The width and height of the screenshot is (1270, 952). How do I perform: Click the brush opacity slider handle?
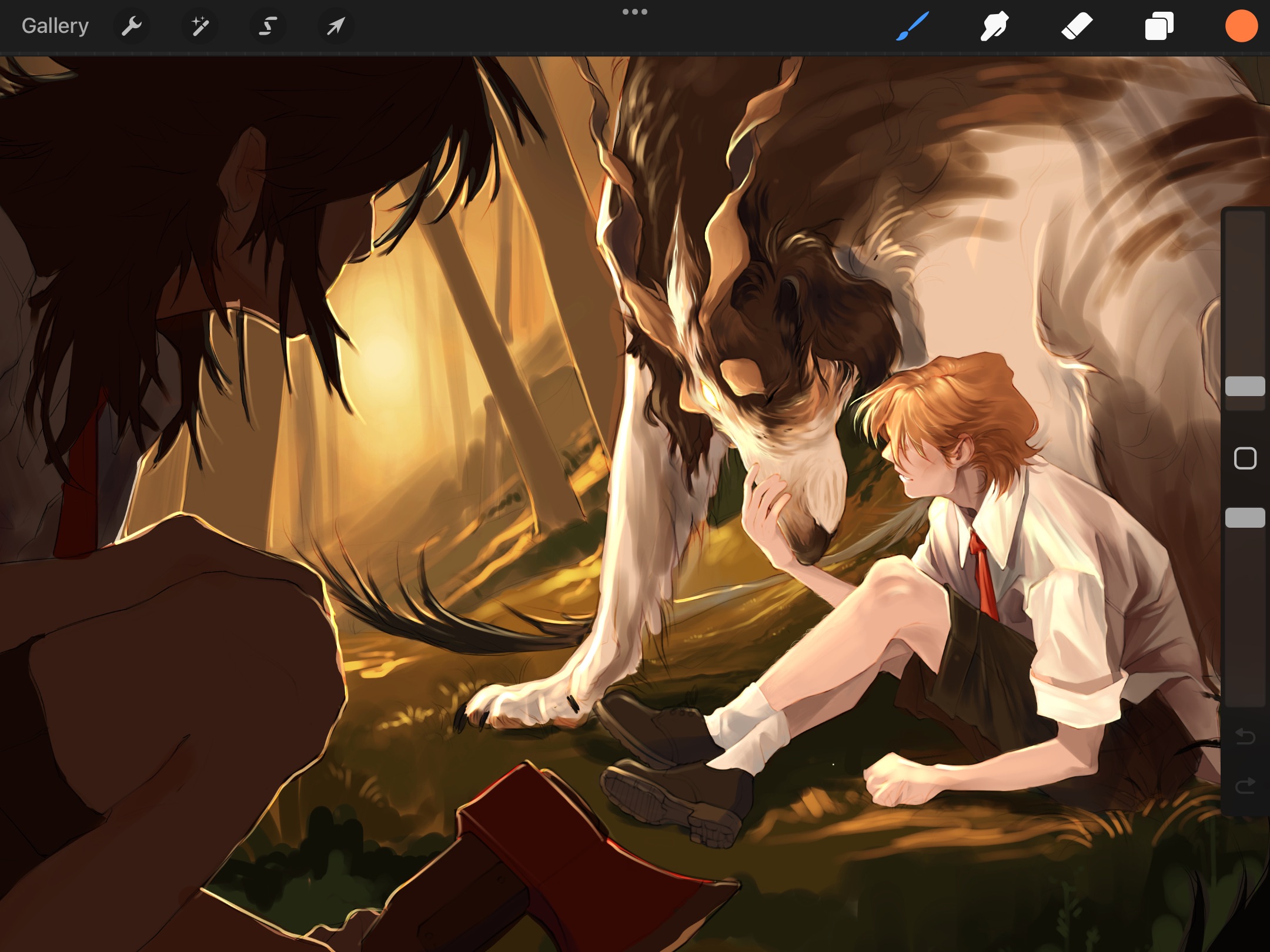(x=1245, y=518)
